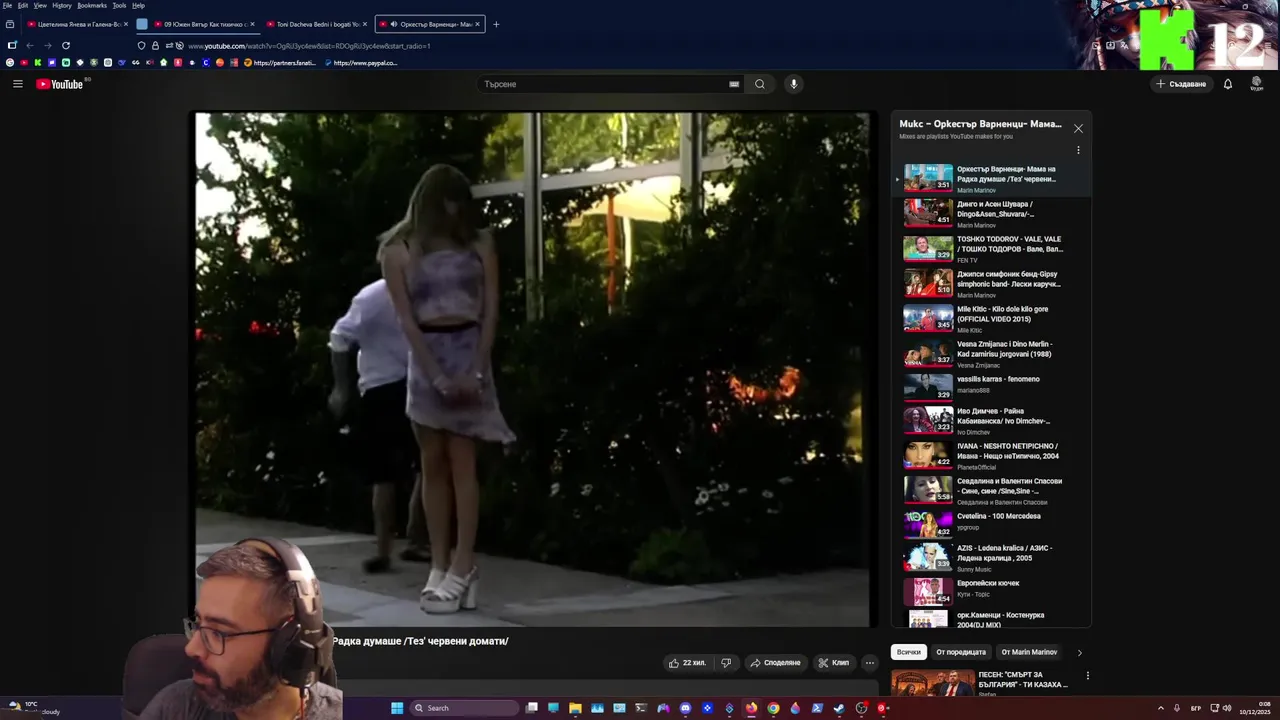Viewport: 1280px width, 720px height.
Task: Open the partners.fanati bookmark
Action: [280, 63]
